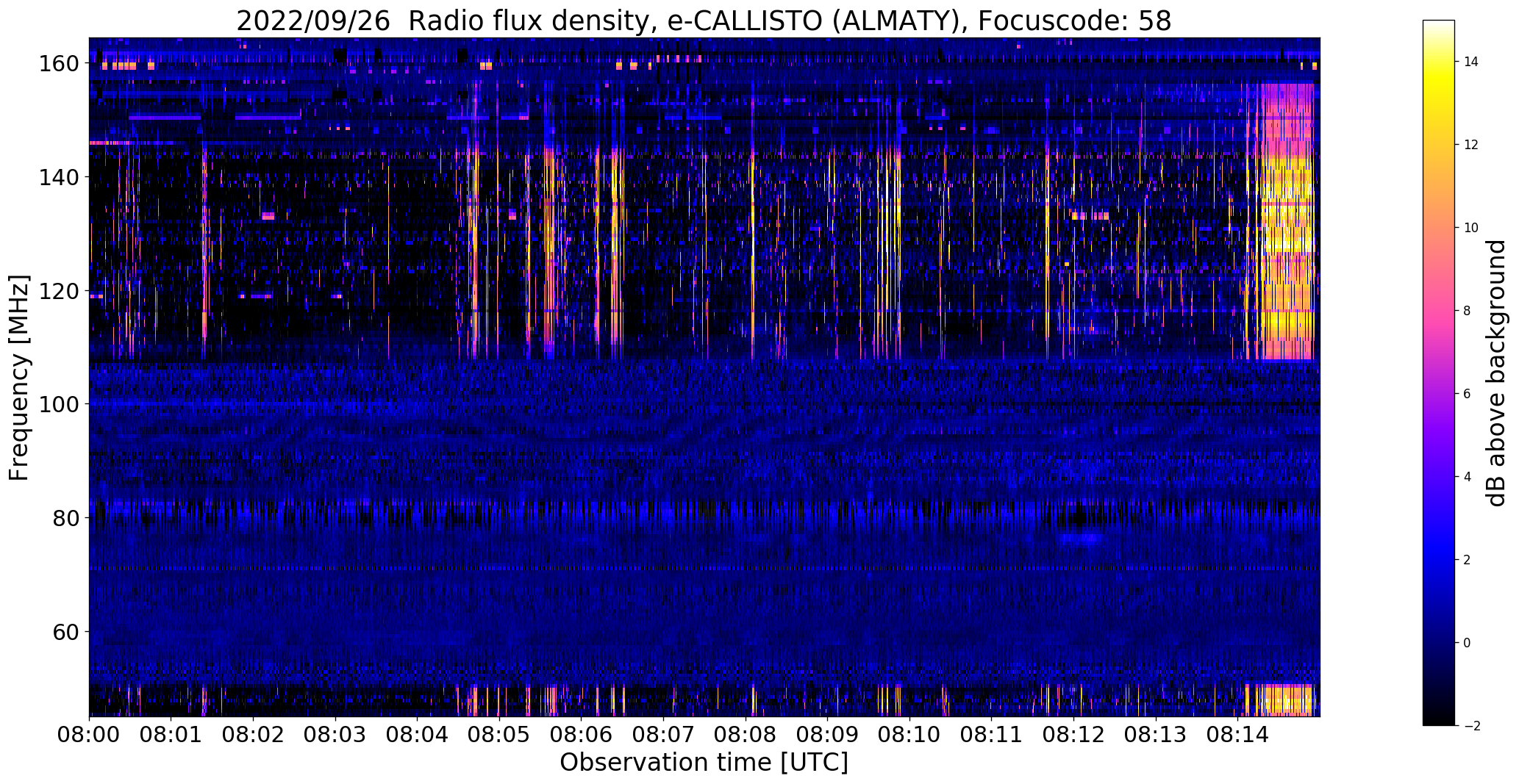Click the 08:11 time tick label
Screen dimensions: 1519x784
[991, 735]
